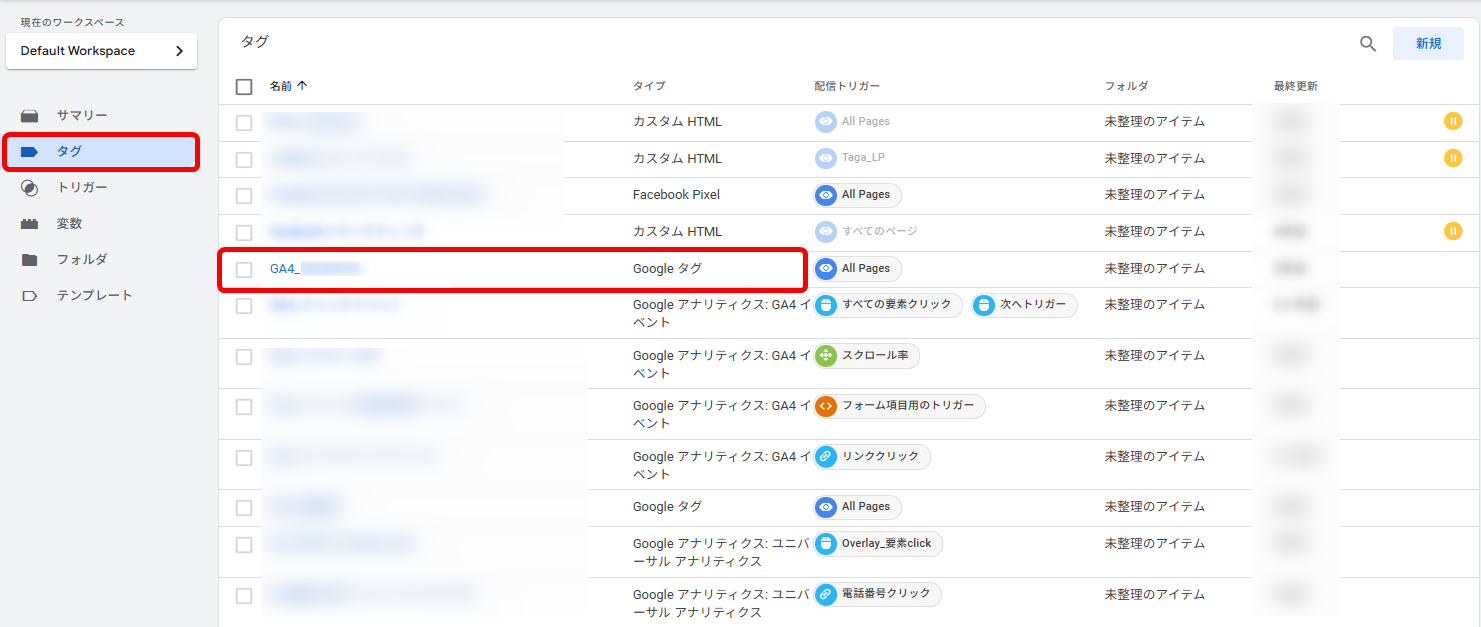Open テンプレート in the sidebar
Screen dimensions: 1481x627
coord(94,296)
